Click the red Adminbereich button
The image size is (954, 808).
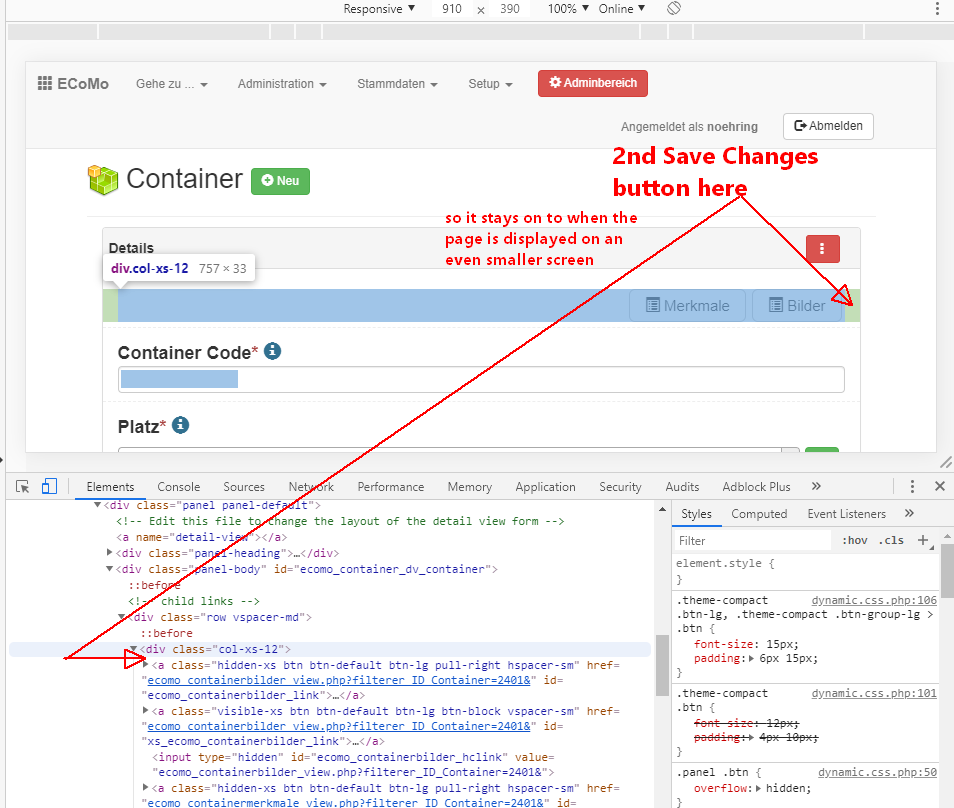pyautogui.click(x=593, y=83)
